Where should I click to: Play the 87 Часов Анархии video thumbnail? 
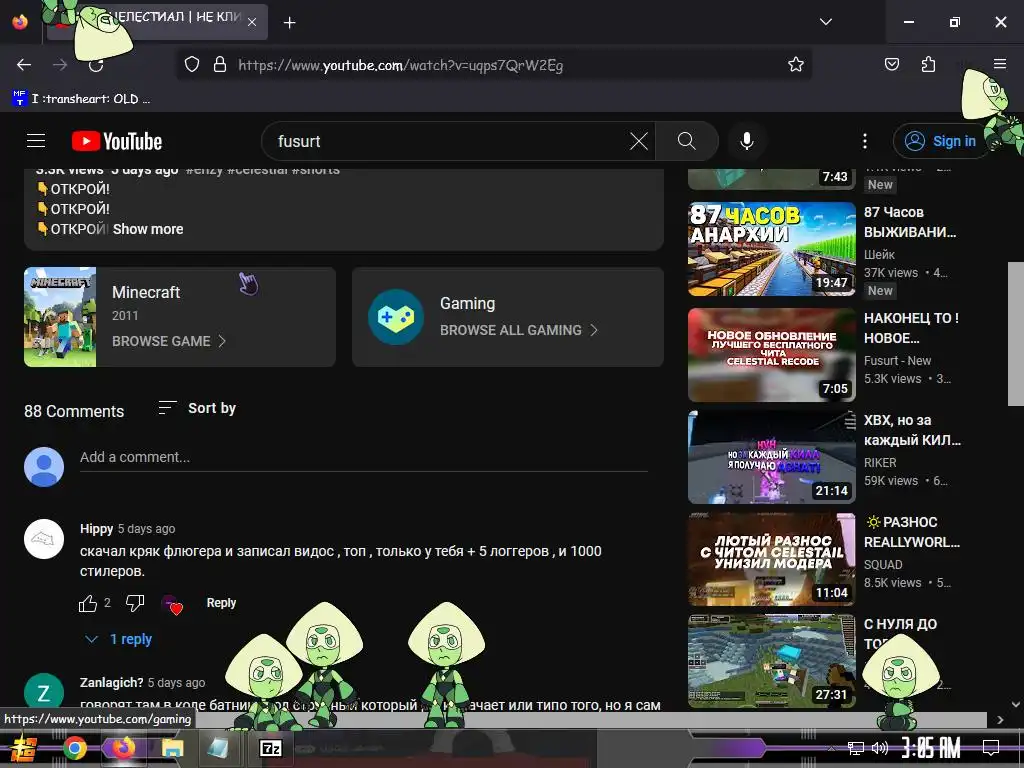click(772, 249)
